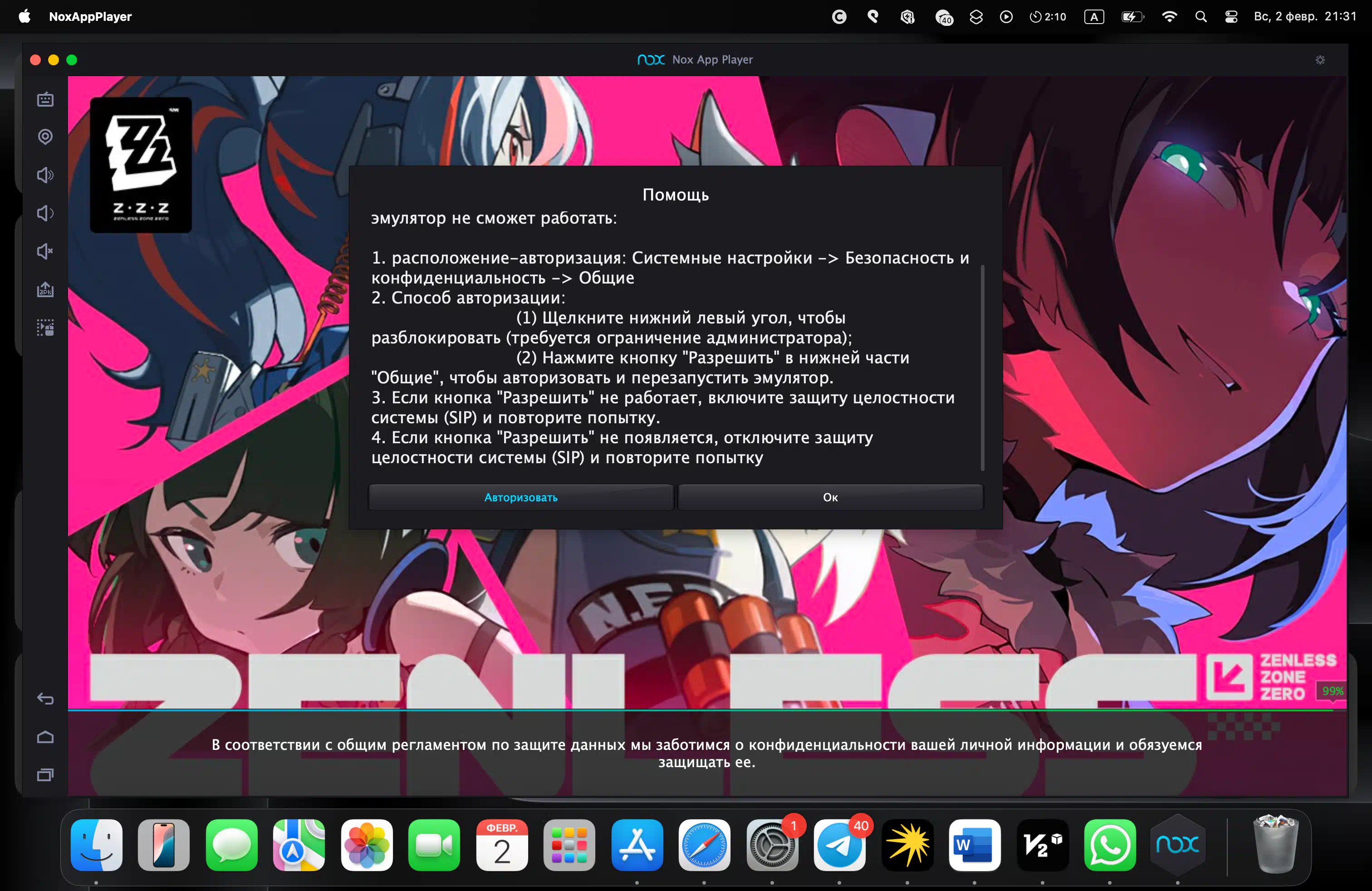The width and height of the screenshot is (1372, 891).
Task: Click the Помощь dialog heading
Action: point(676,195)
